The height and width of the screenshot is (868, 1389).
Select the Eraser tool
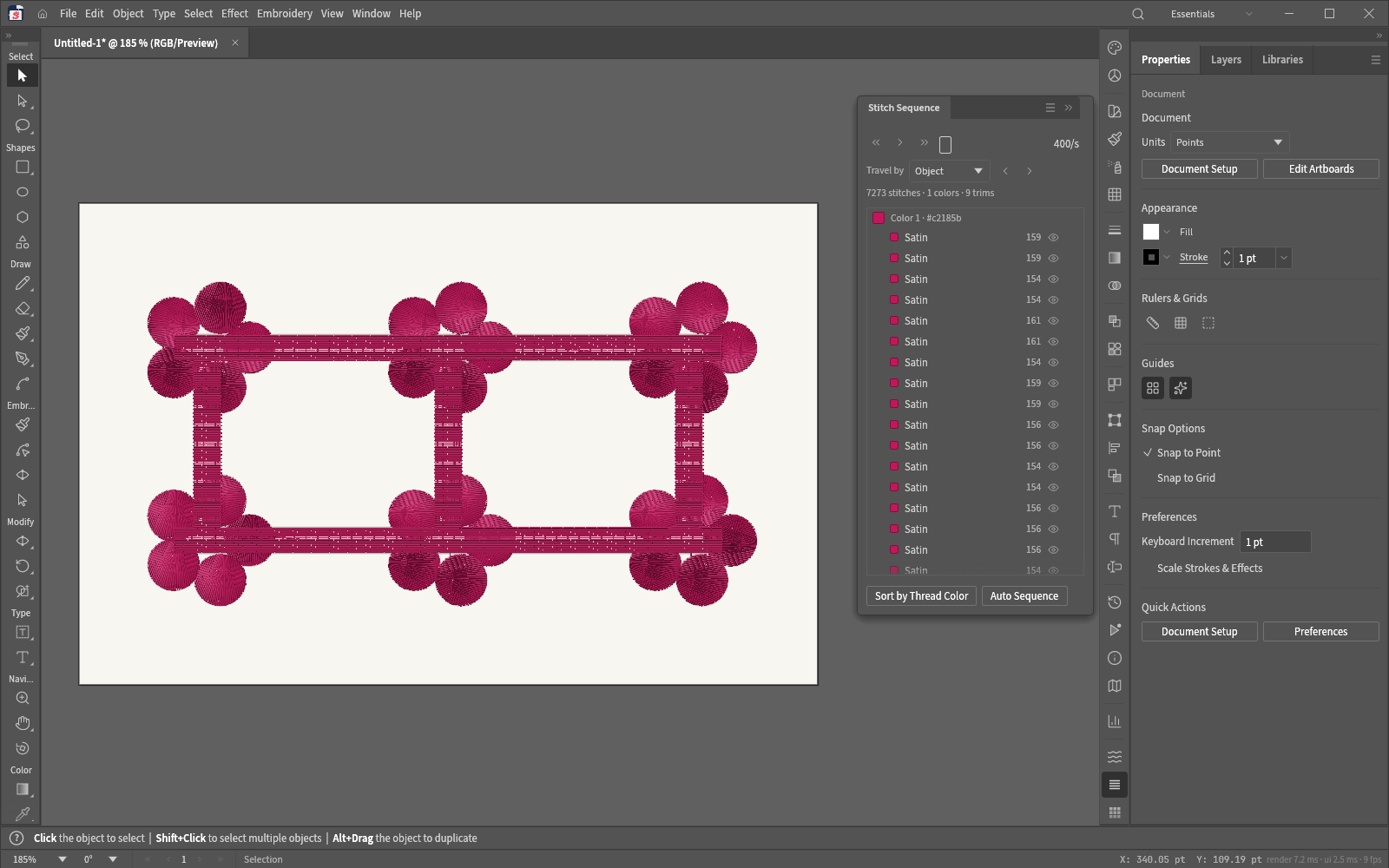click(x=23, y=309)
